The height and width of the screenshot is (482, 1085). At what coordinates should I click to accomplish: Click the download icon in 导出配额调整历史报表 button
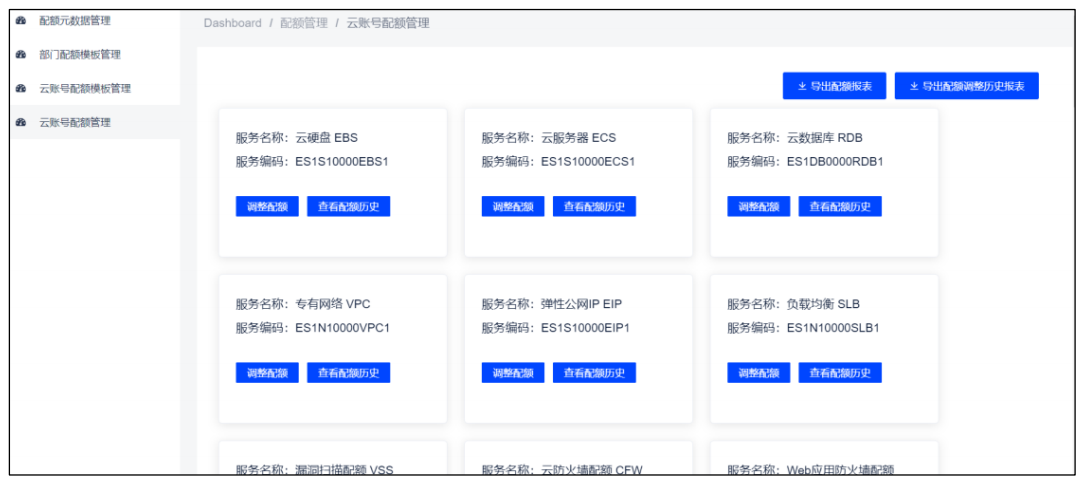[914, 86]
